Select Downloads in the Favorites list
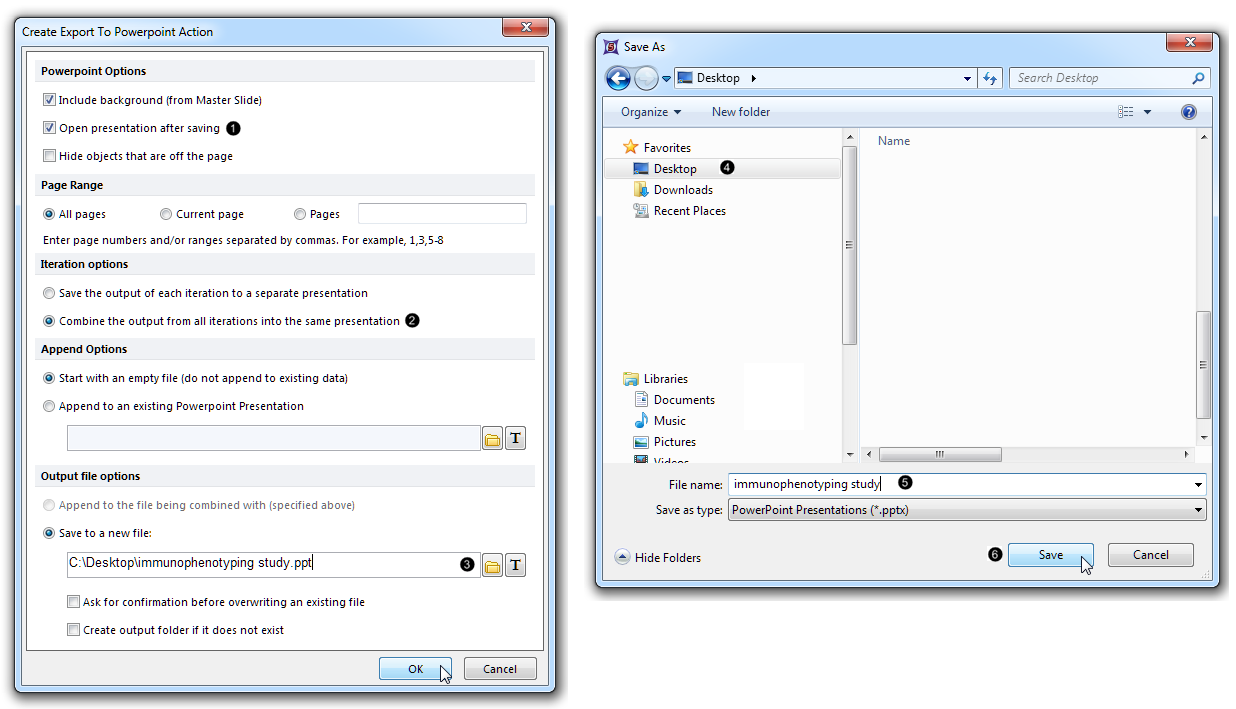Image resolution: width=1236 pixels, height=709 pixels. (682, 190)
